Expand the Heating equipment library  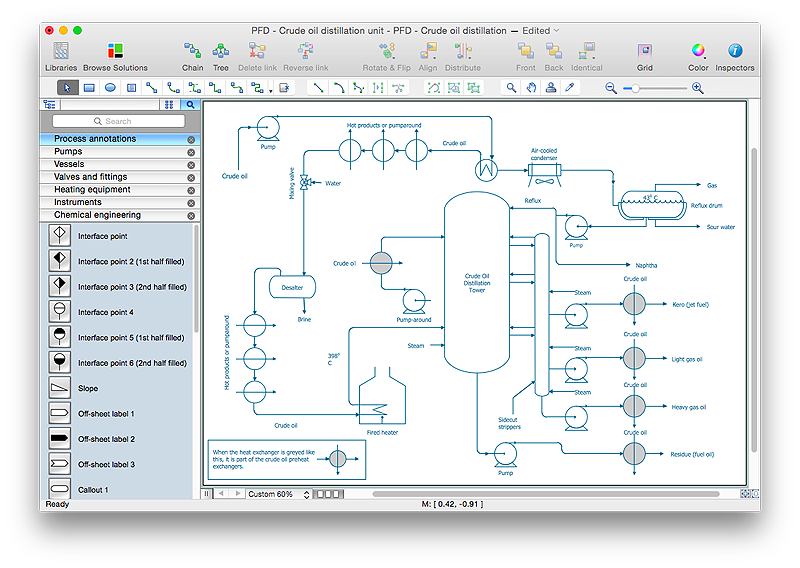92,190
